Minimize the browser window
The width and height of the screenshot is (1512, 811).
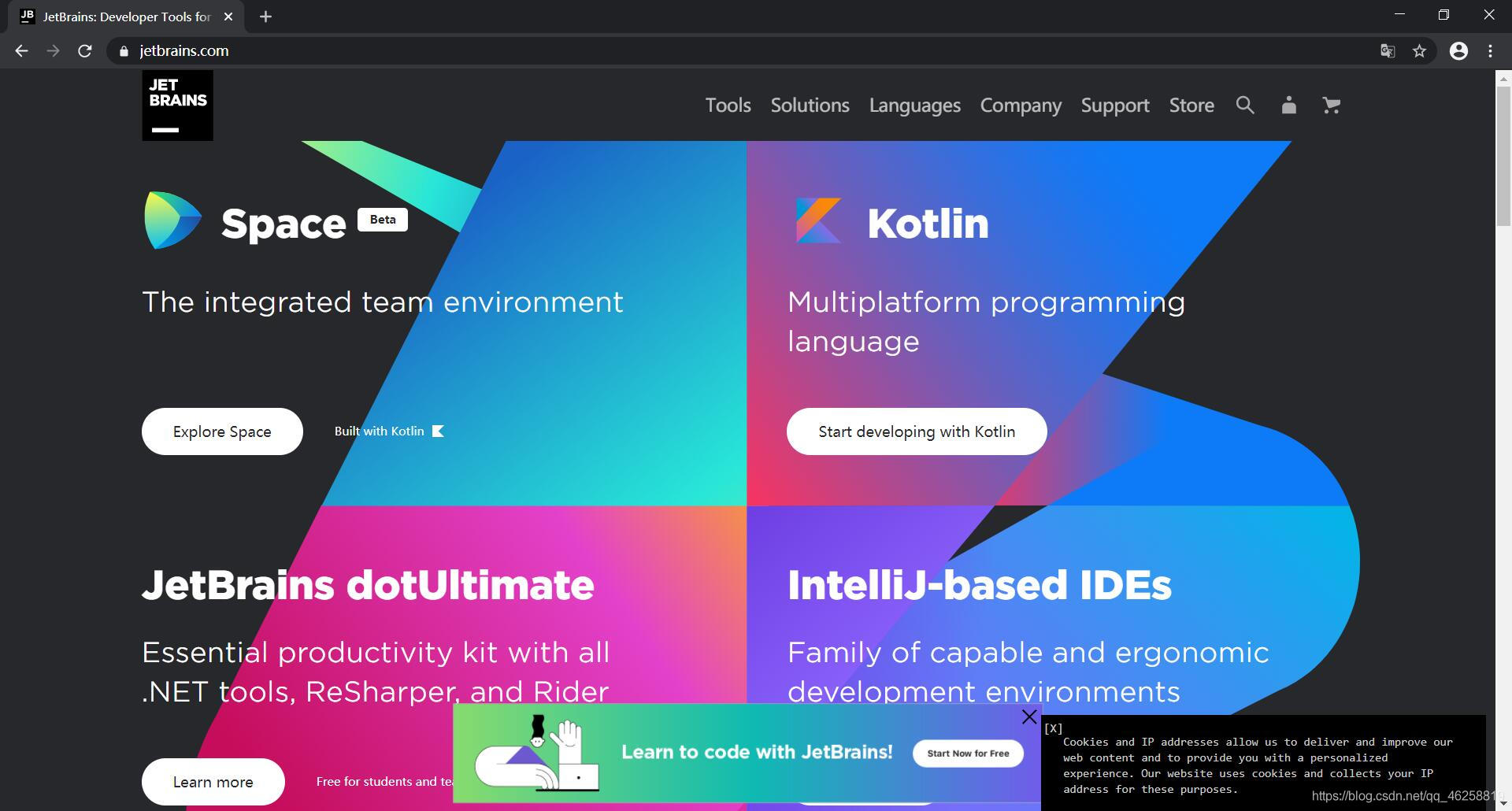coord(1399,15)
